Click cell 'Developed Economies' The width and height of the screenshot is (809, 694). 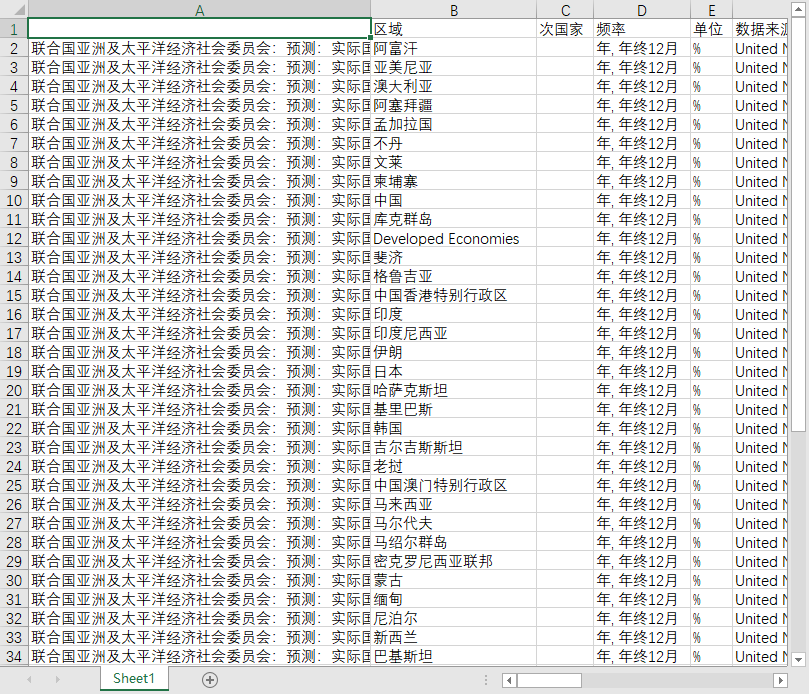coord(454,238)
